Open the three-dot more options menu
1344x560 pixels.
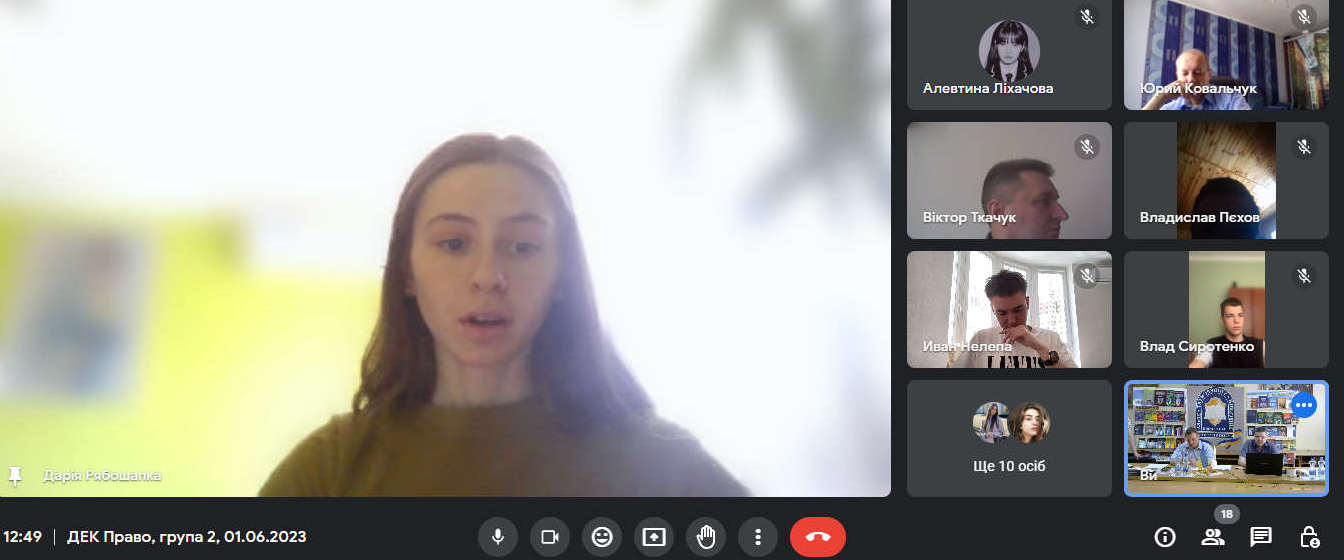pos(758,537)
